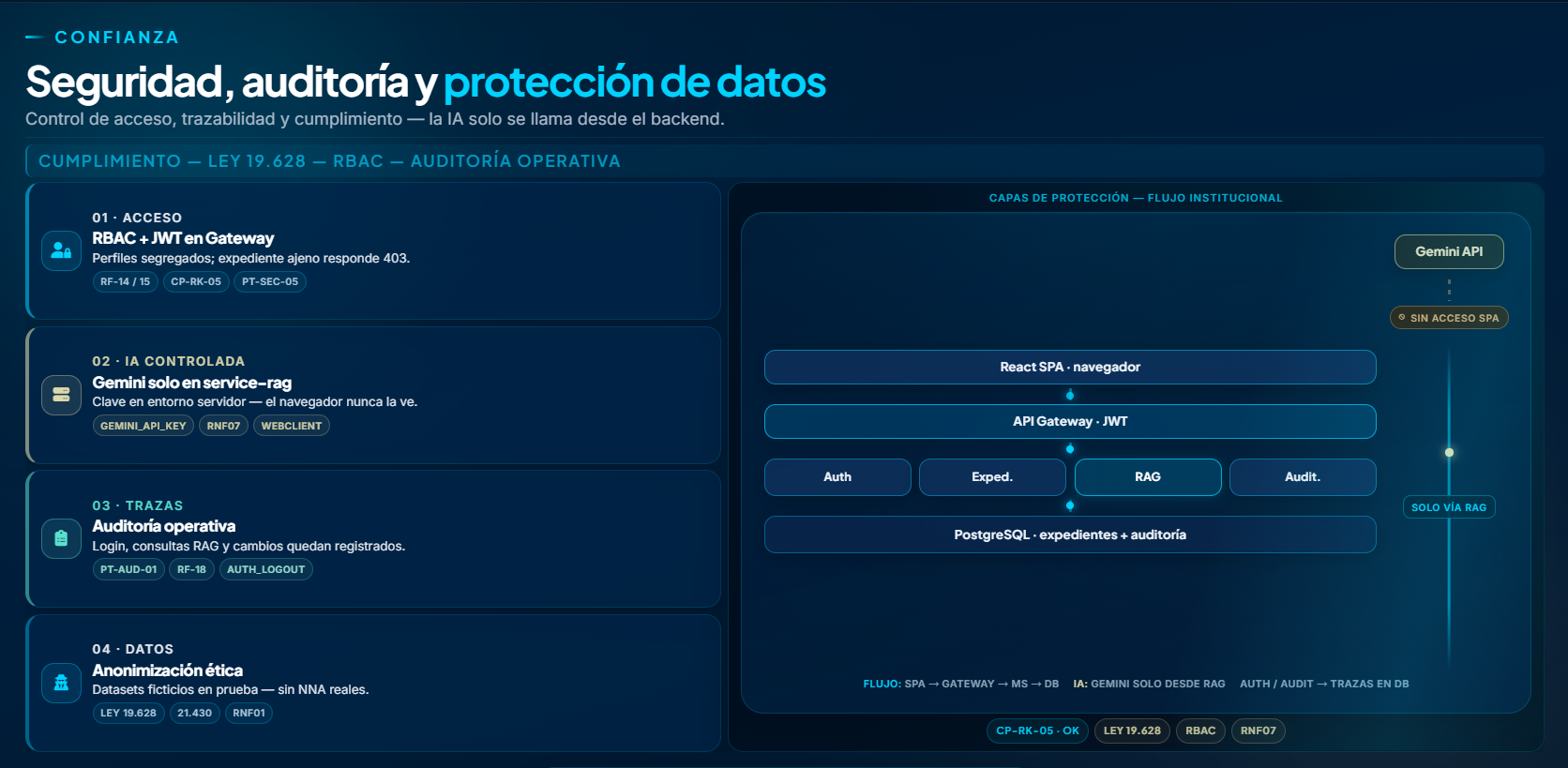Click the SOLO VÍA RAG label
Viewport: 1568px width, 768px height.
click(x=1449, y=507)
